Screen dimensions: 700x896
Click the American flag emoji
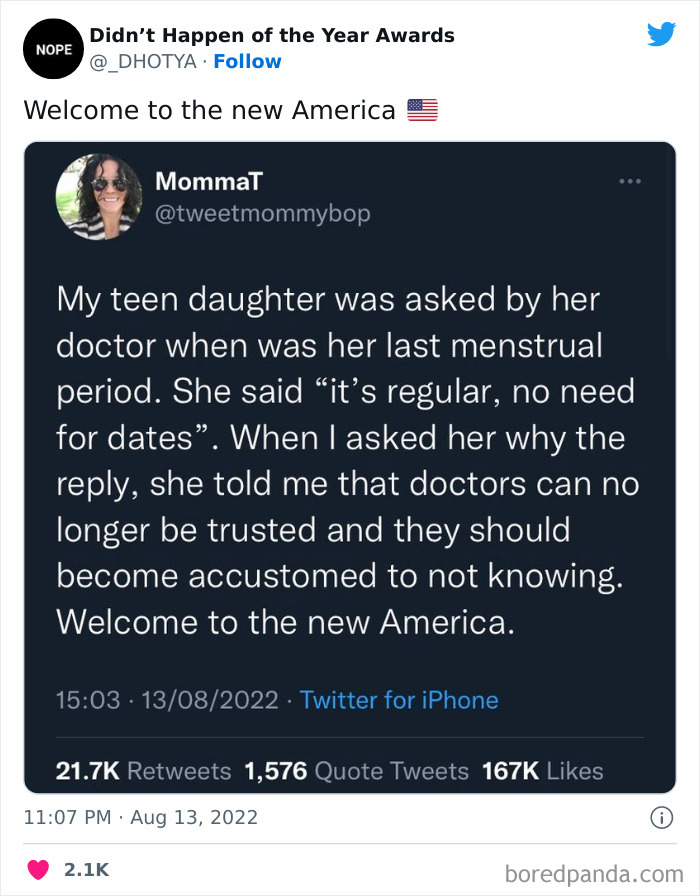tap(423, 110)
